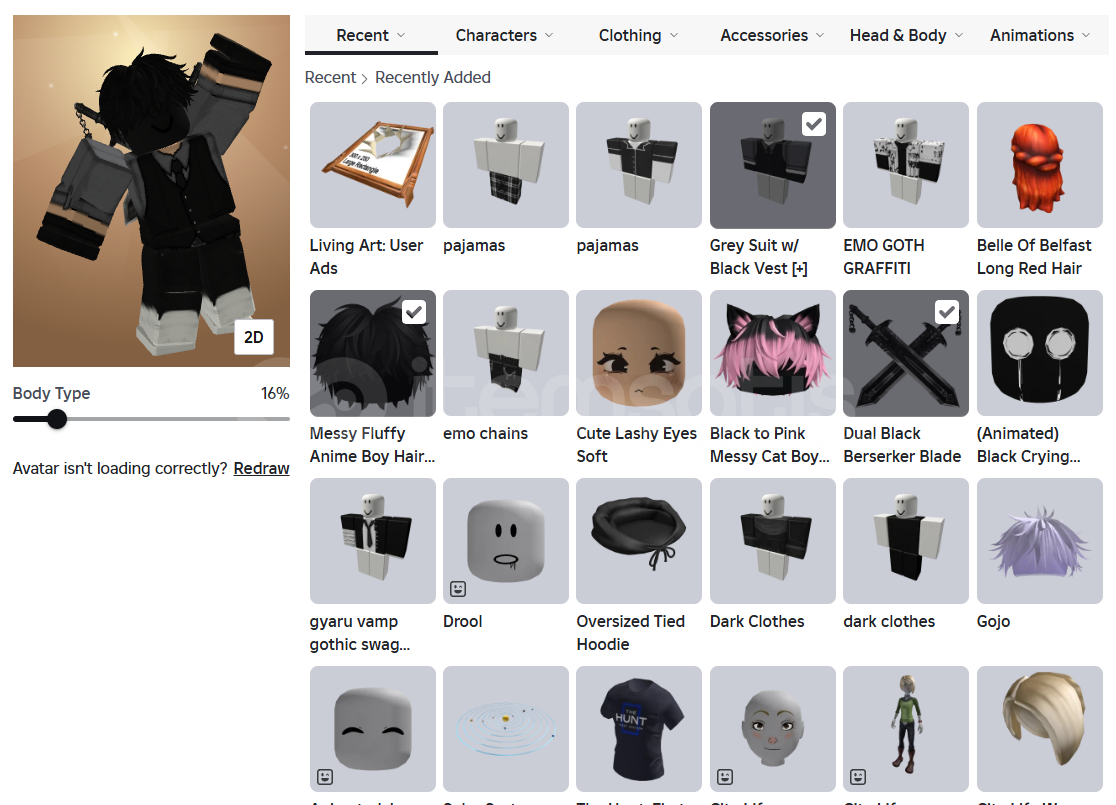
Task: Expand the Characters dropdown arrow
Action: click(549, 35)
